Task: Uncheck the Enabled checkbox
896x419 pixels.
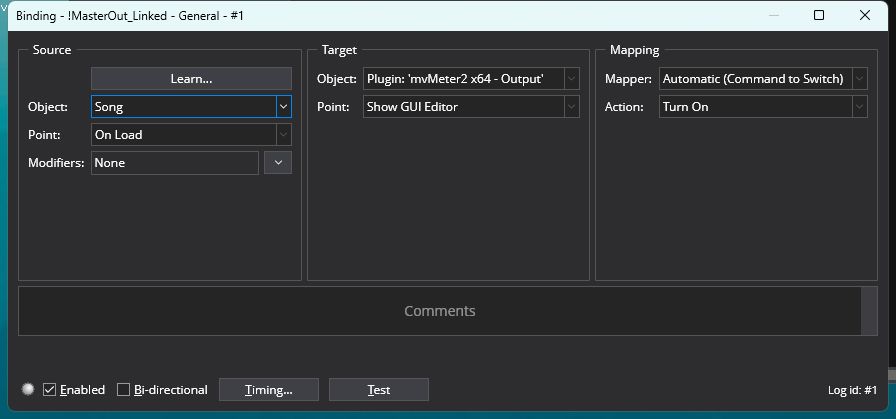Action: [50, 390]
